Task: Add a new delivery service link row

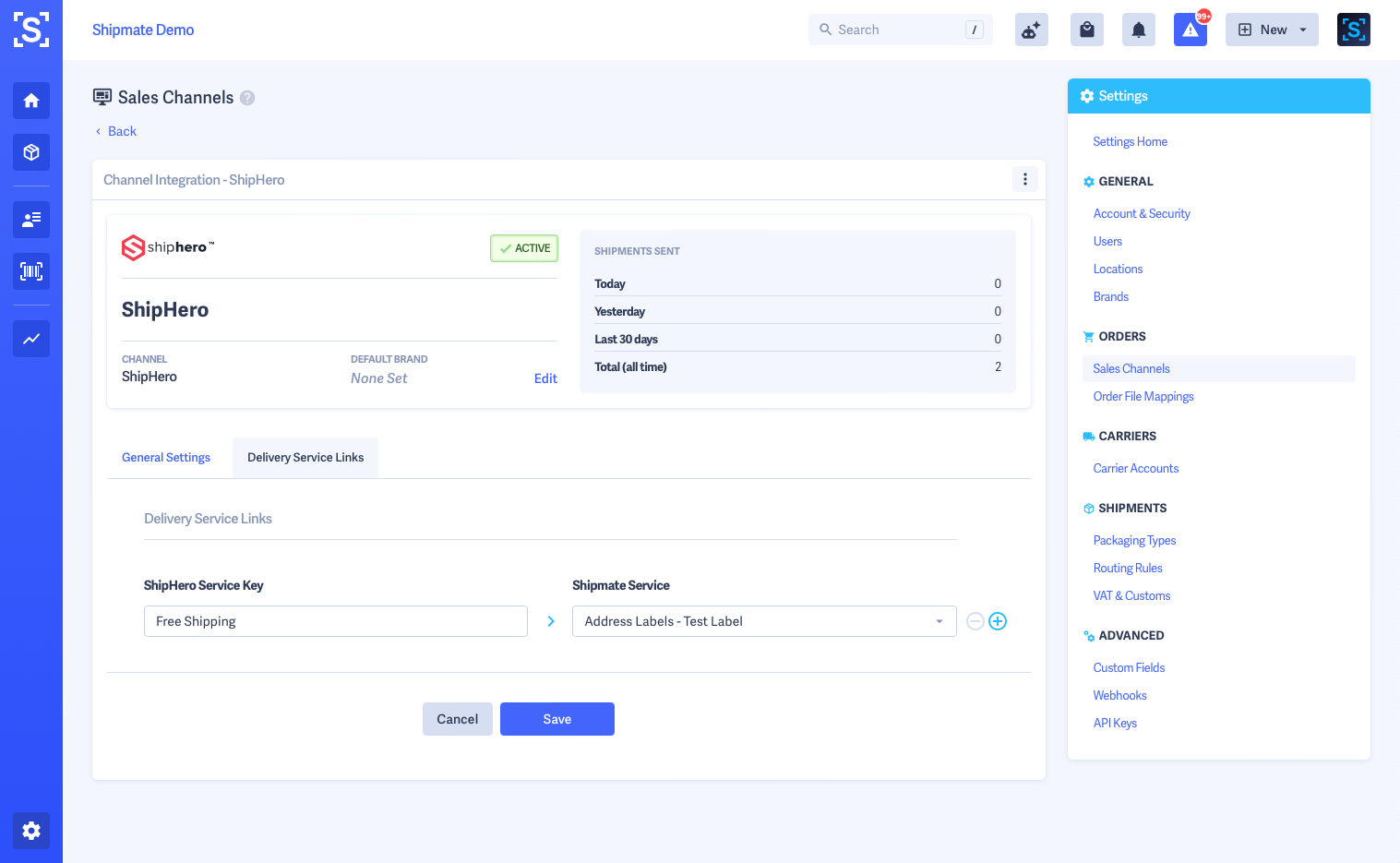Action: pos(998,621)
